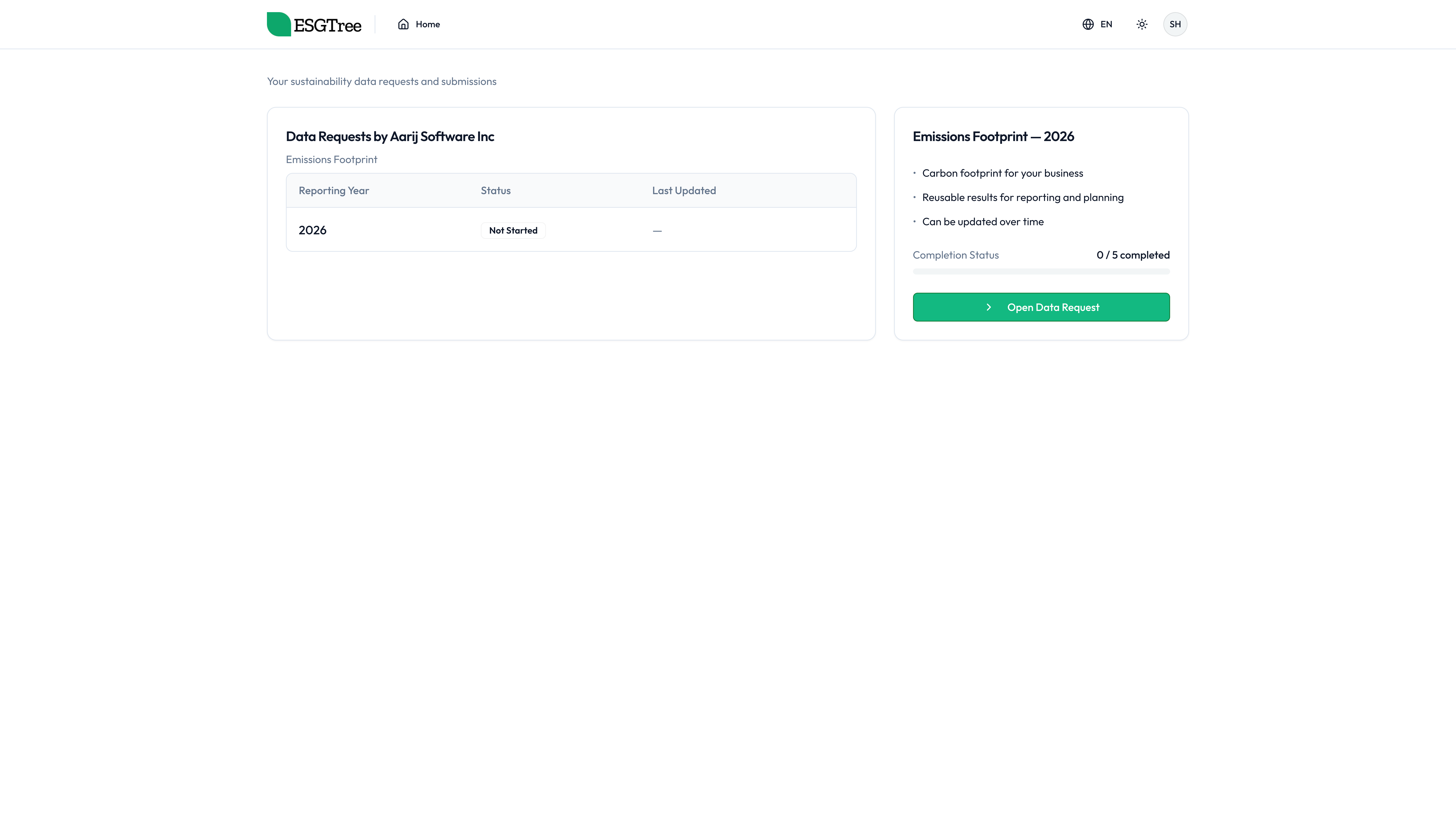Open the SH user avatar menu
1456x819 pixels.
click(1175, 24)
